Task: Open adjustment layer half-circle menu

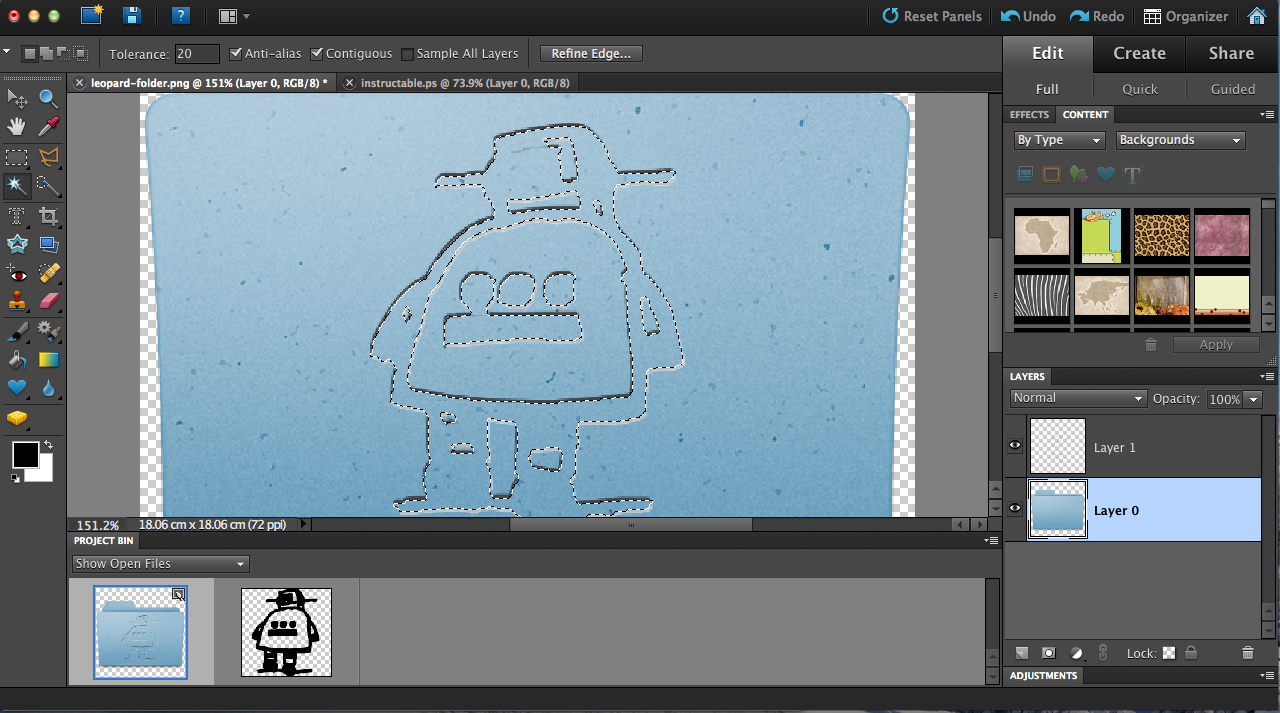Action: 1076,653
